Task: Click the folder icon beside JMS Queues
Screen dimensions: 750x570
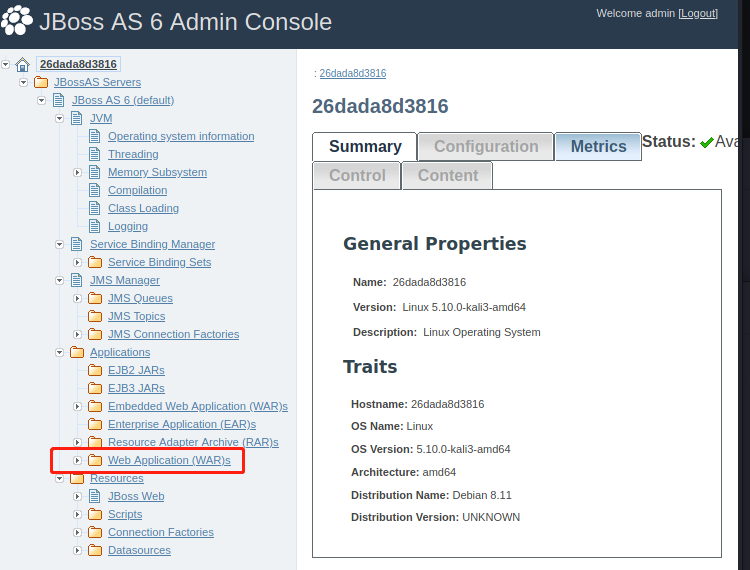Action: [x=95, y=298]
